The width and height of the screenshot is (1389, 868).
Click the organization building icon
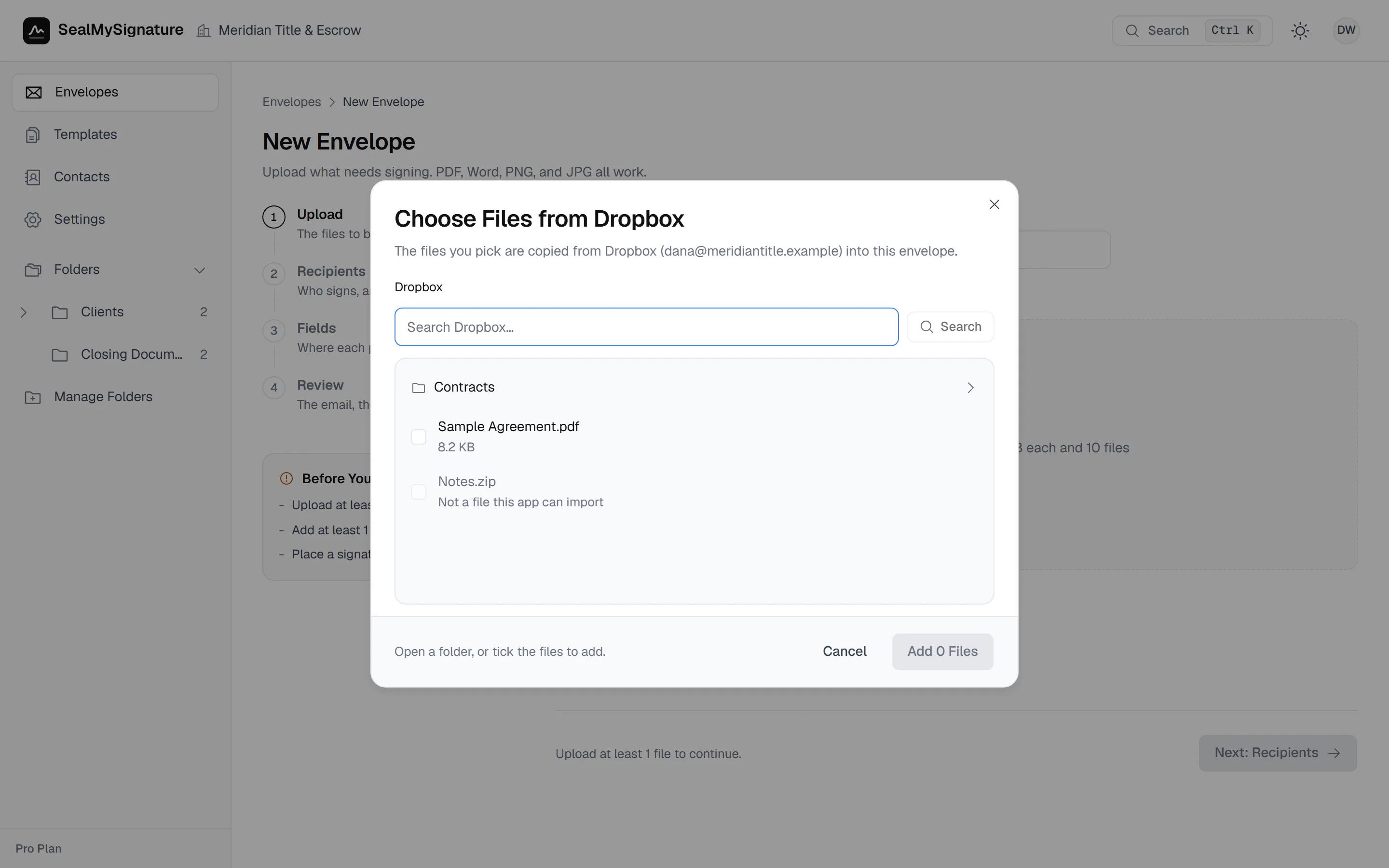coord(203,30)
